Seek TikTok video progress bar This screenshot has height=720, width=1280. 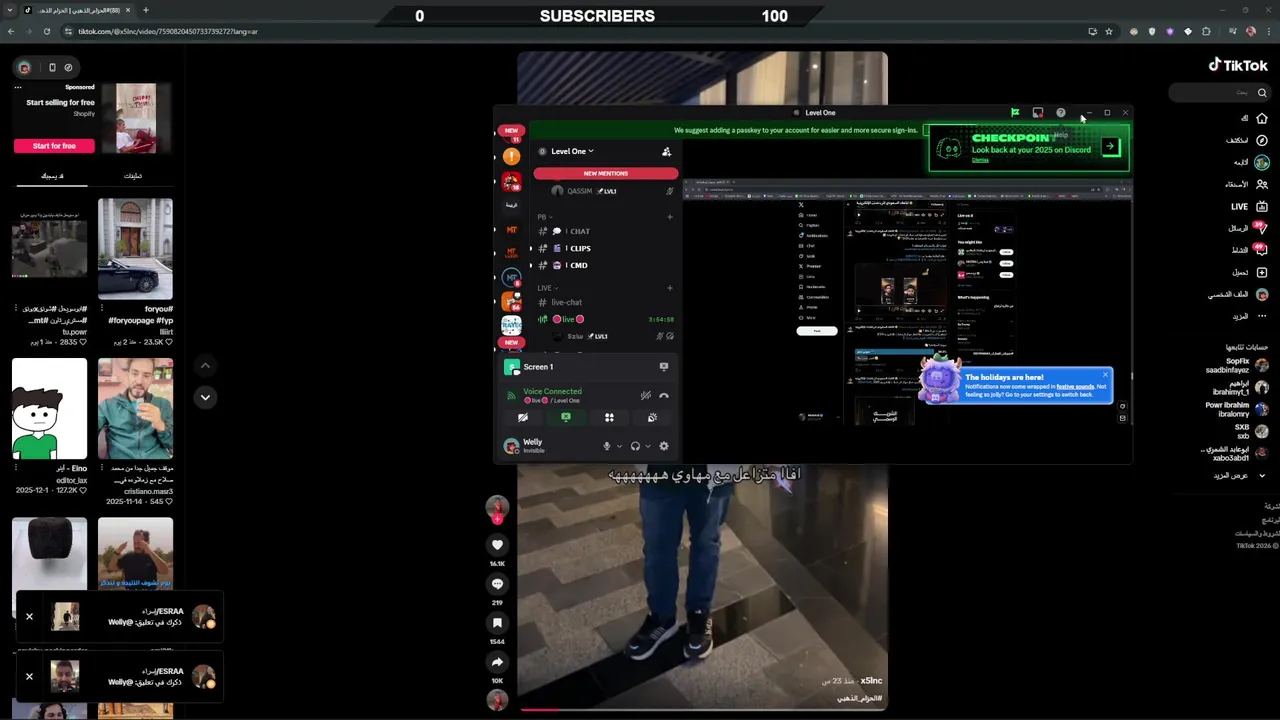702,709
